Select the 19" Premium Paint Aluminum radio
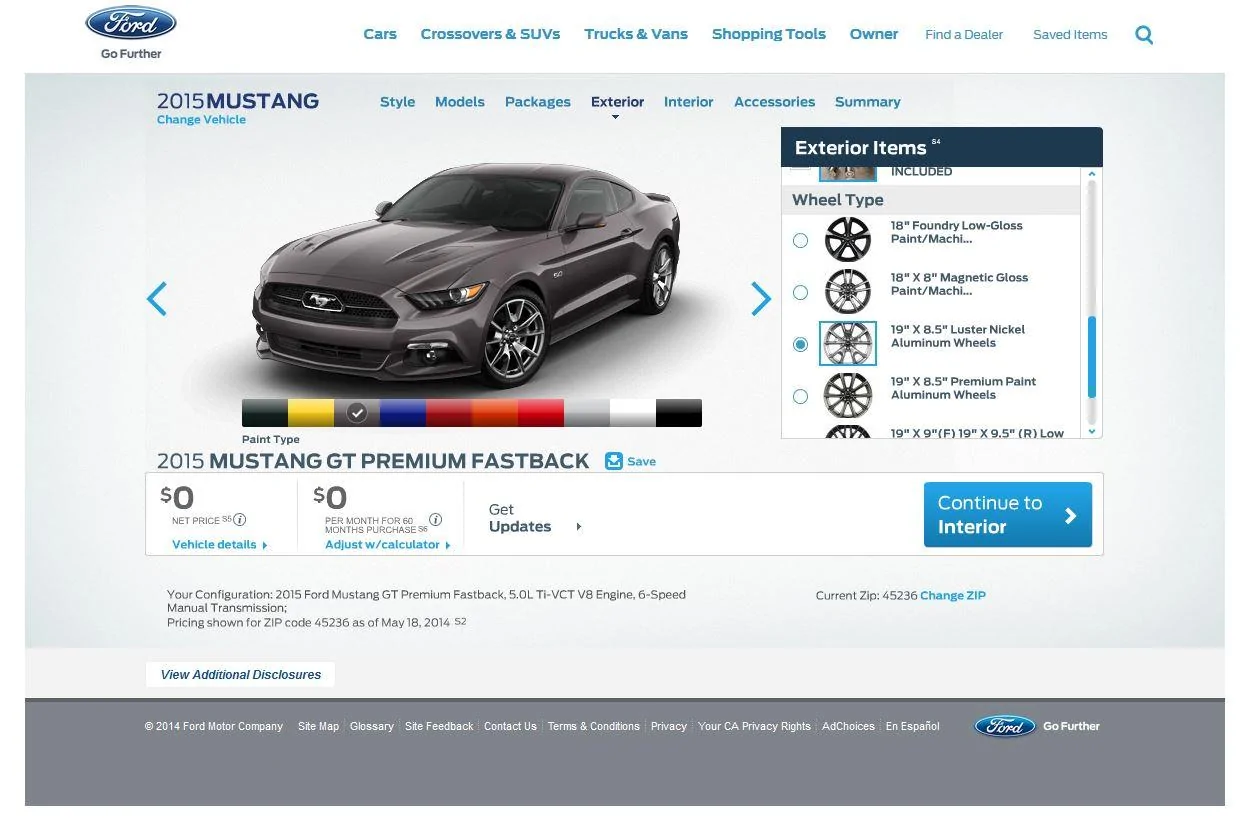Image resolution: width=1260 pixels, height=818 pixels. point(800,396)
